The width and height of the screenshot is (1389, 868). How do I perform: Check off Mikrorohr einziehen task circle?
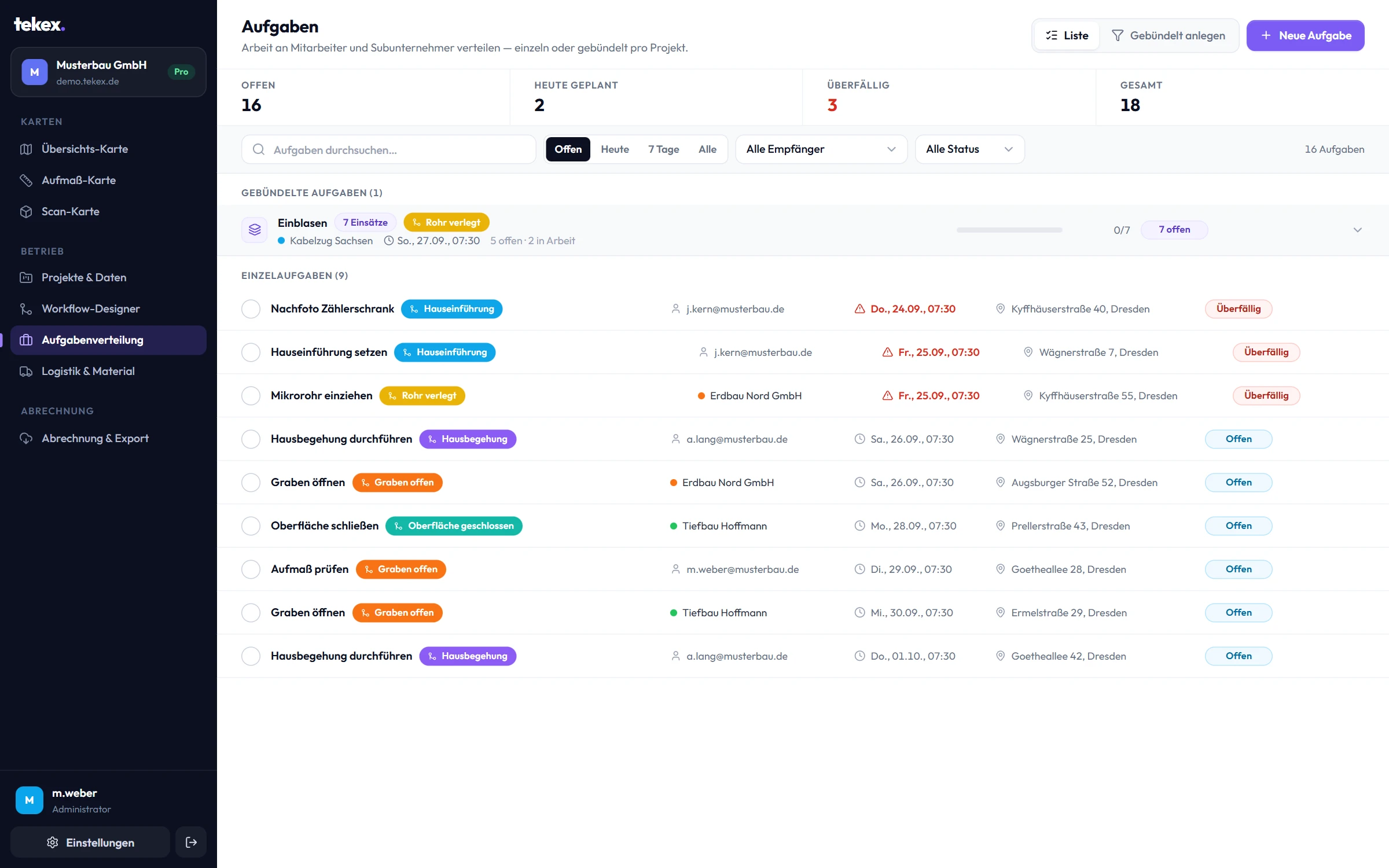tap(251, 396)
